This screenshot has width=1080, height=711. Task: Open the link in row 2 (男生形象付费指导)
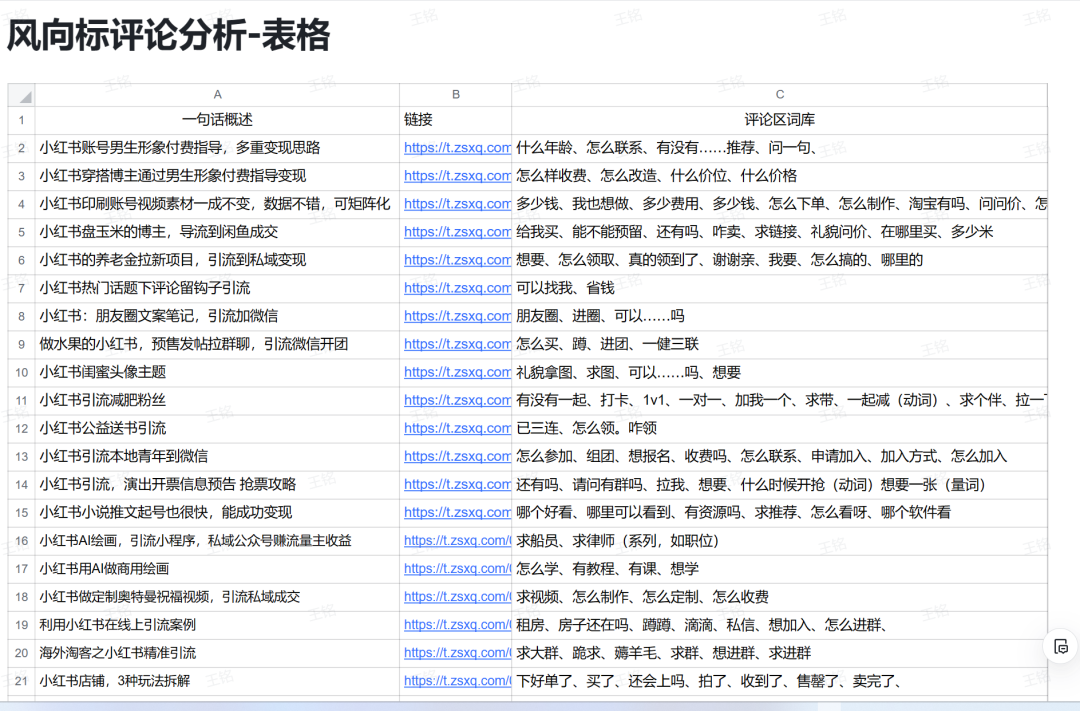click(457, 147)
